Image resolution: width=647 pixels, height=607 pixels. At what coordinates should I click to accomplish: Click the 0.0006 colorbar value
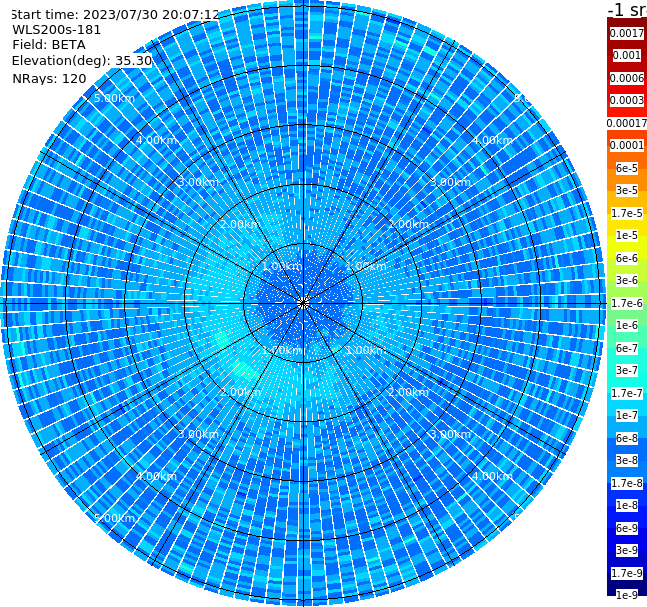point(626,78)
